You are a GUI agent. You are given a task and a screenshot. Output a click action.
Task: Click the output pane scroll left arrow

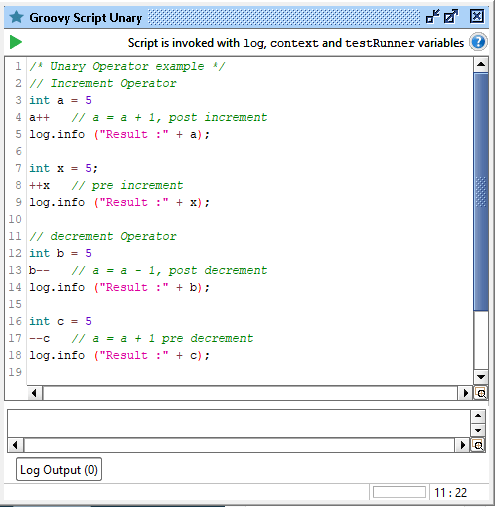pos(16,445)
